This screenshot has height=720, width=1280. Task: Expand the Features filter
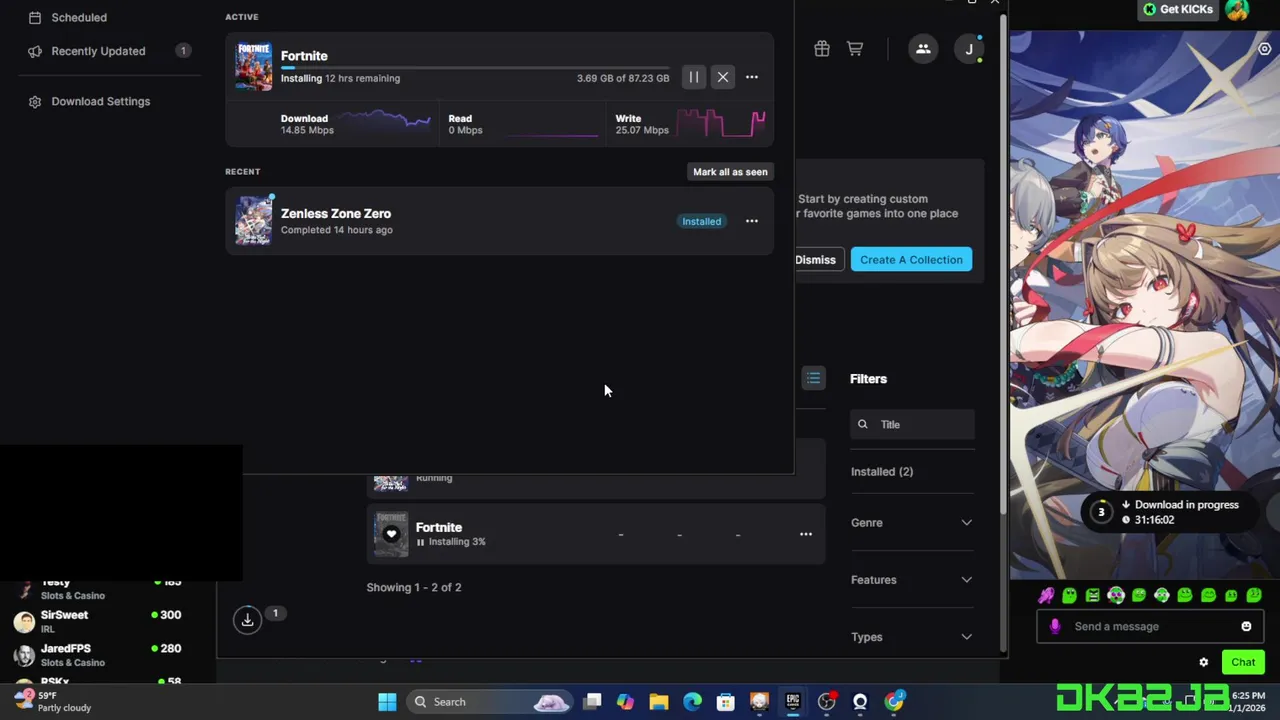tap(911, 579)
